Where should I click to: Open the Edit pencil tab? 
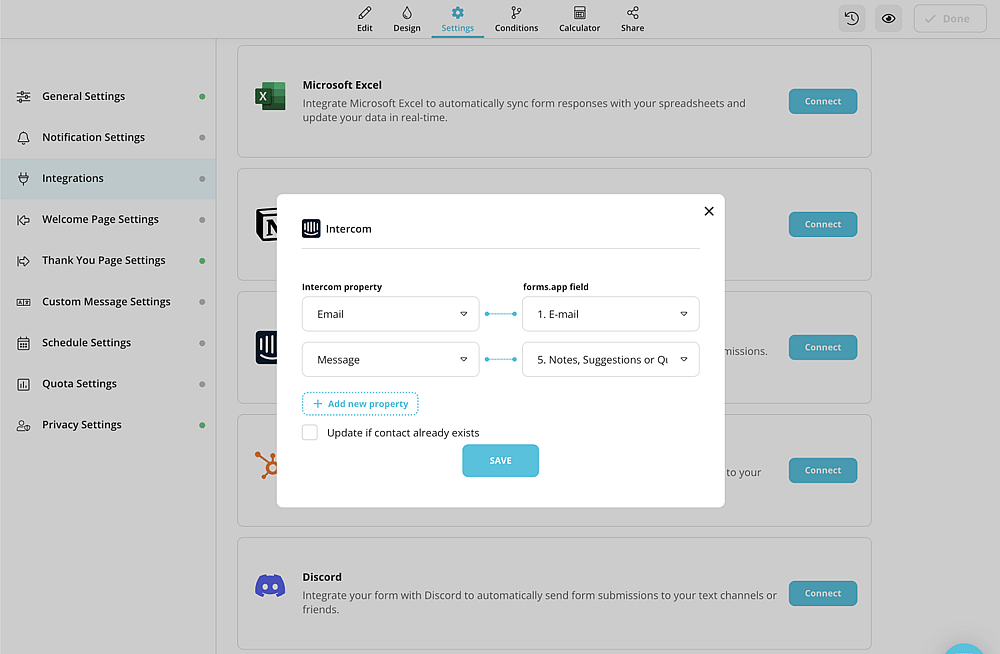click(365, 19)
